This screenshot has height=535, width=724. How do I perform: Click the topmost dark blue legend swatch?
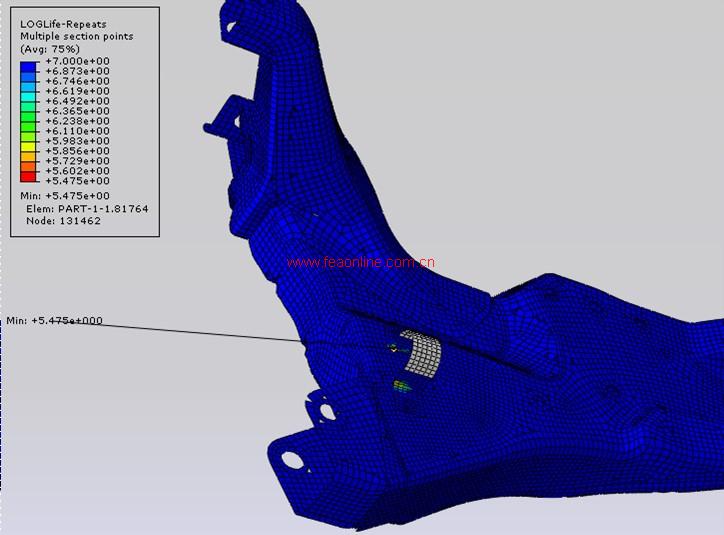tap(29, 66)
